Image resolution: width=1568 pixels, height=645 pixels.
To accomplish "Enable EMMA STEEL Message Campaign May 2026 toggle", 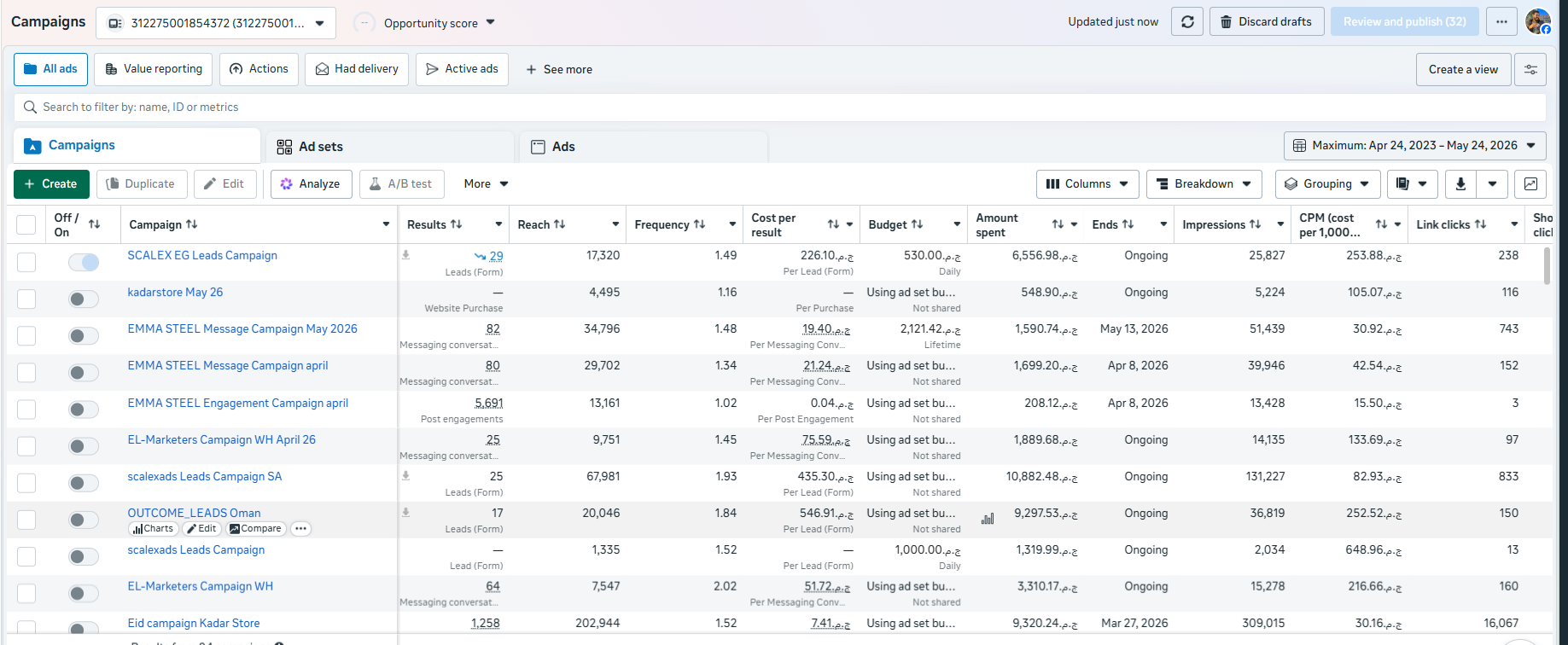I will (84, 335).
